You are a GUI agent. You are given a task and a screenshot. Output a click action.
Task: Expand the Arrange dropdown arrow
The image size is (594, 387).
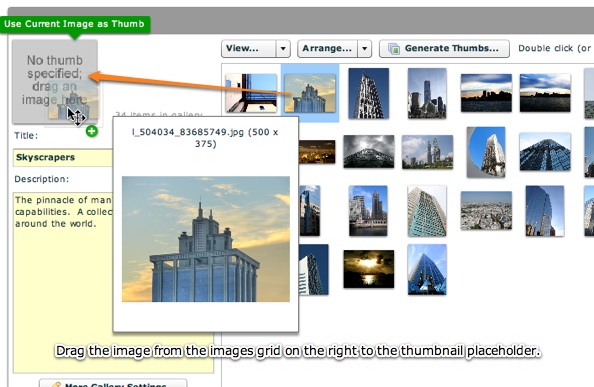pyautogui.click(x=364, y=49)
